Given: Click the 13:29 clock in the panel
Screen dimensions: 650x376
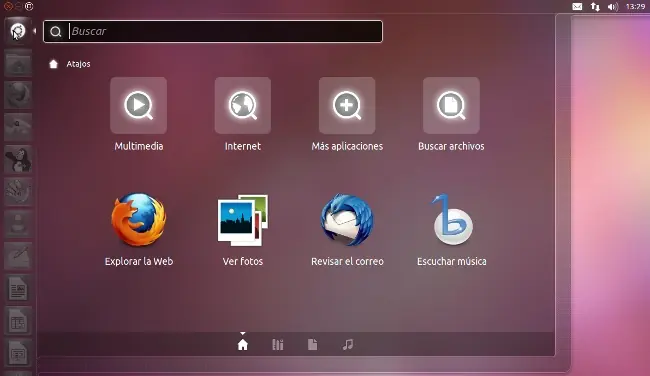Looking at the screenshot, I should tap(635, 7).
